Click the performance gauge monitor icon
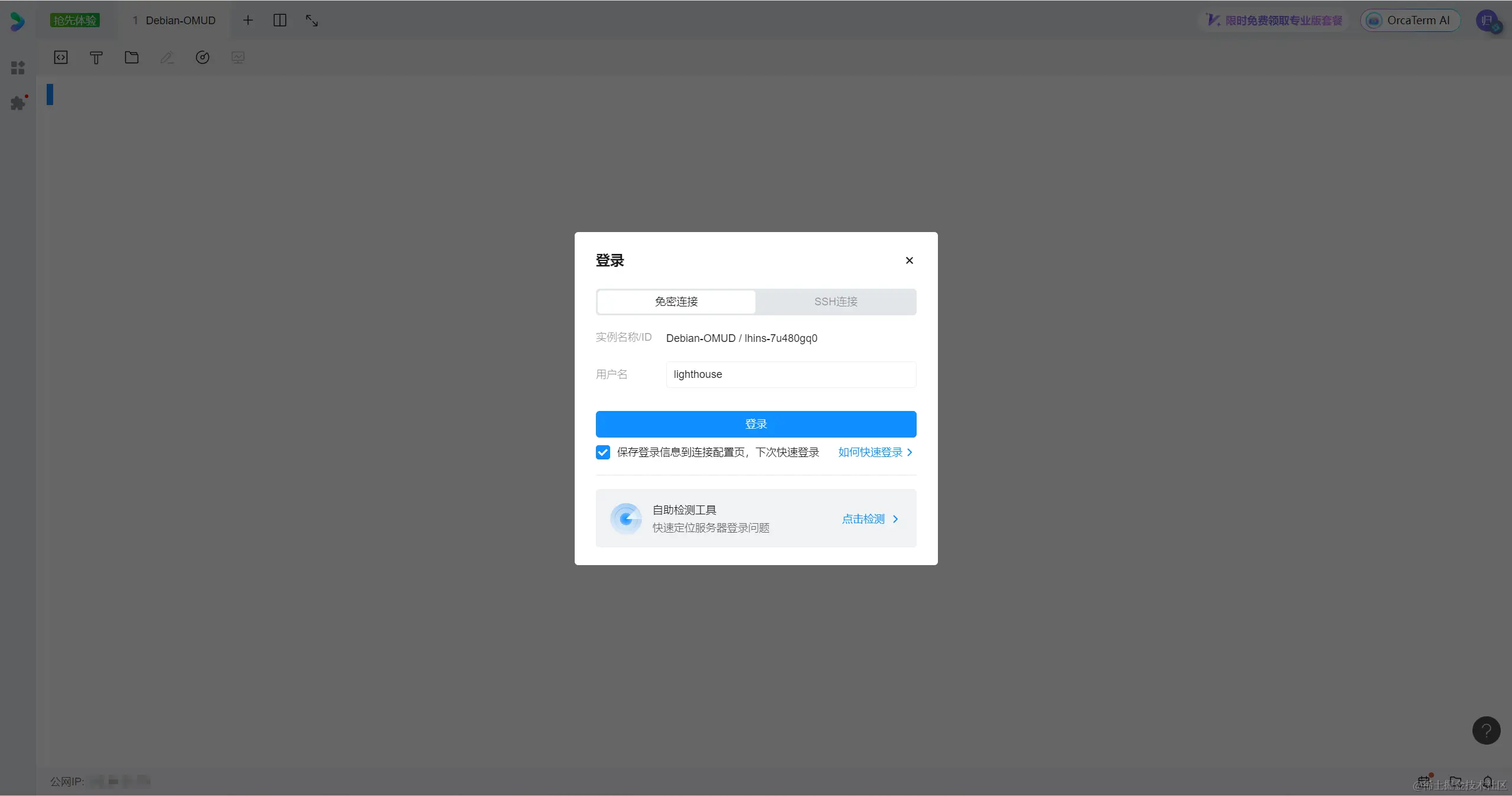The image size is (1512, 796). click(x=203, y=57)
